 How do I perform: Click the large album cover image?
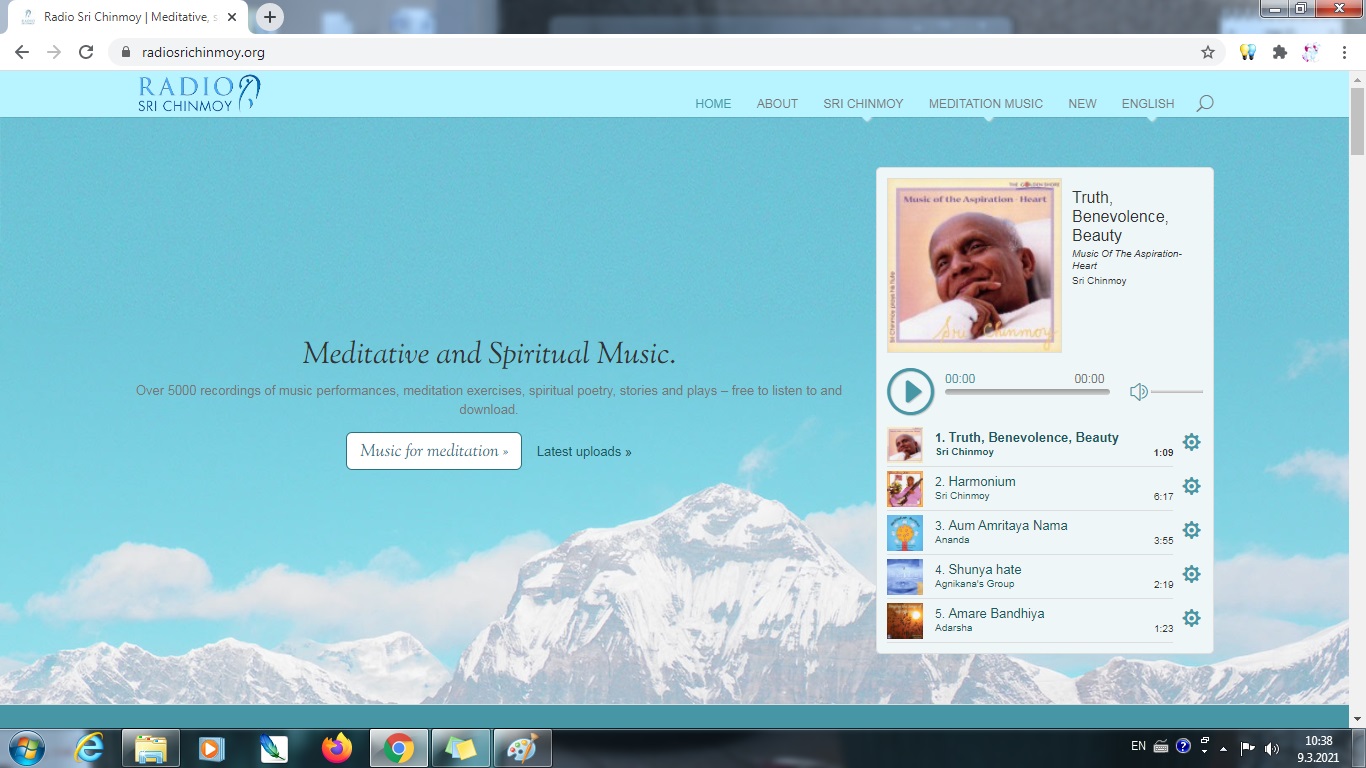(x=974, y=265)
